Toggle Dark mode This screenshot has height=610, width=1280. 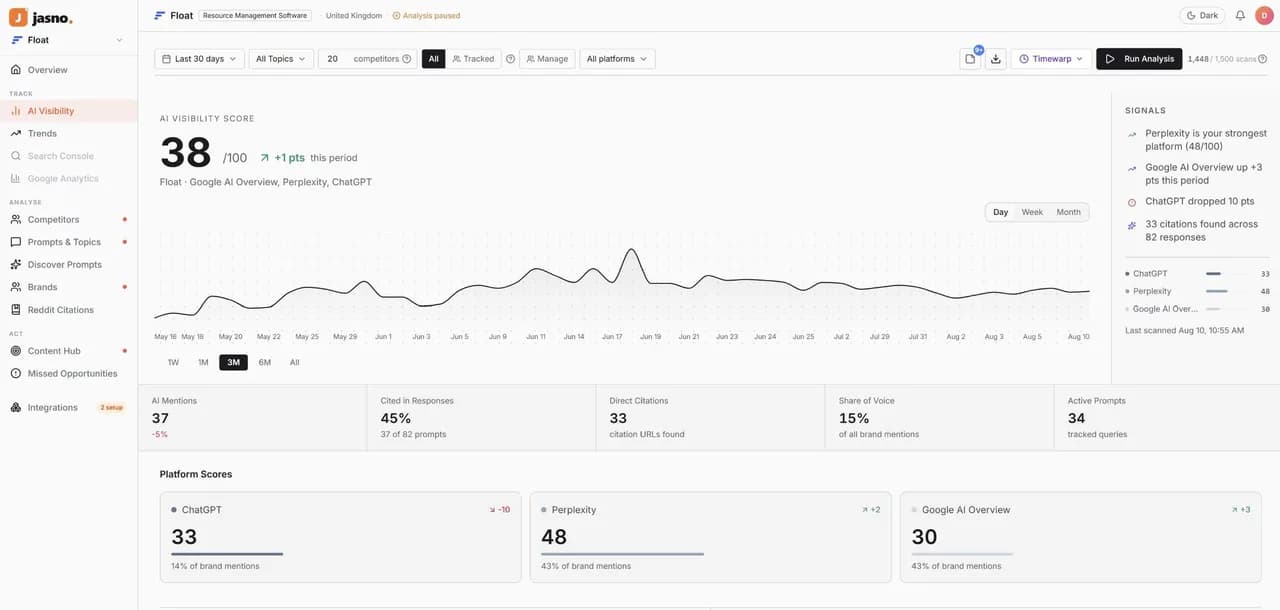[1202, 15]
